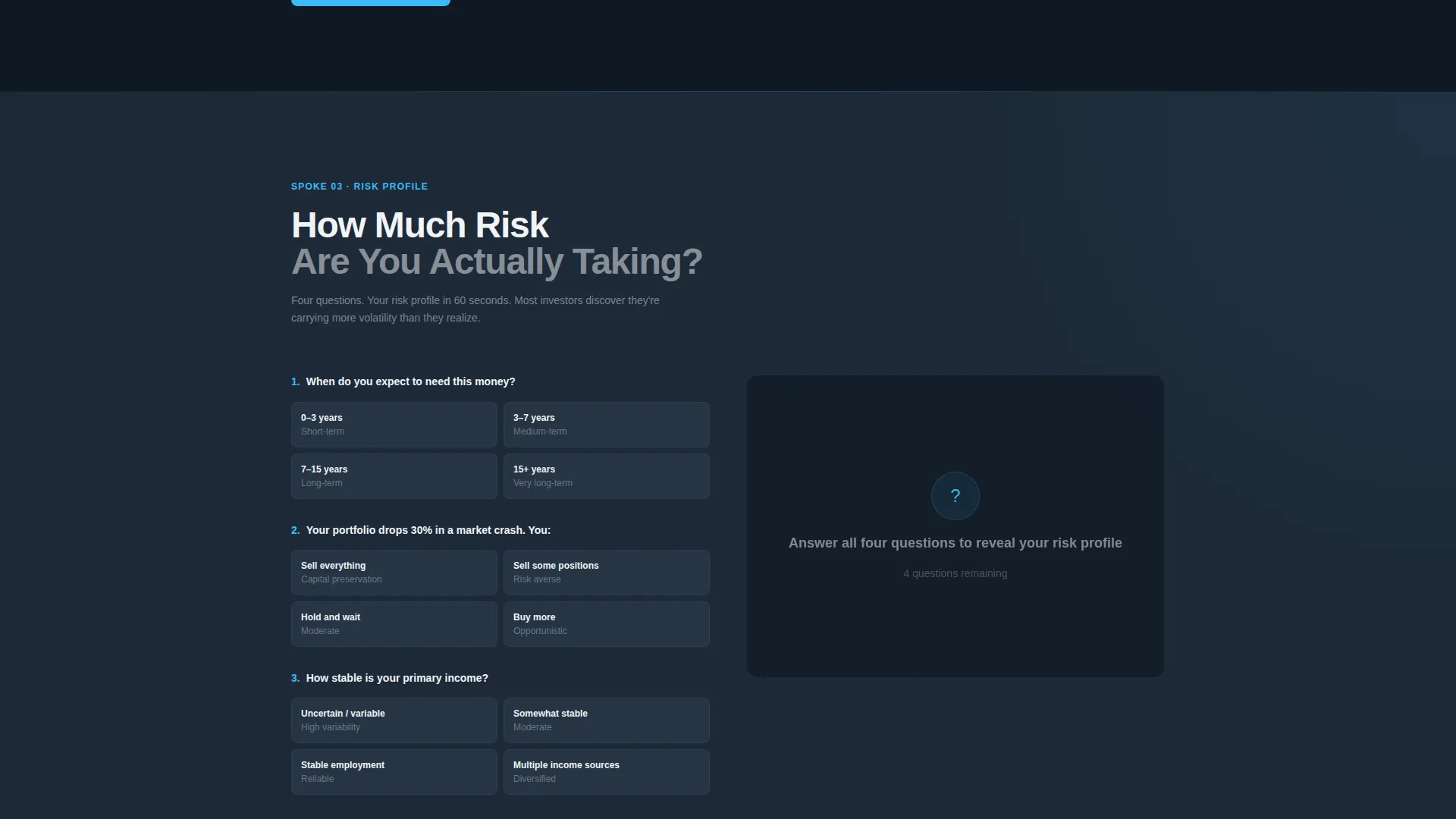Choose Sell everything capital preservation answer

394,573
